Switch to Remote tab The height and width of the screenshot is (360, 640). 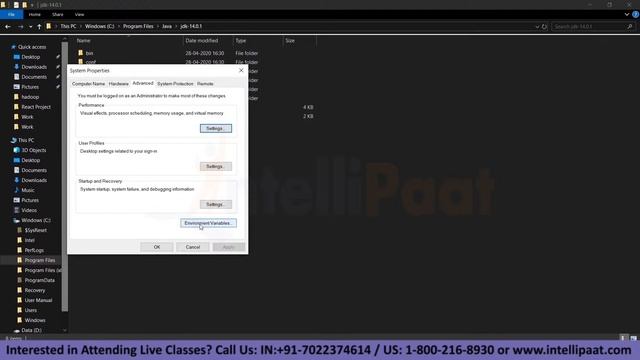coord(205,84)
